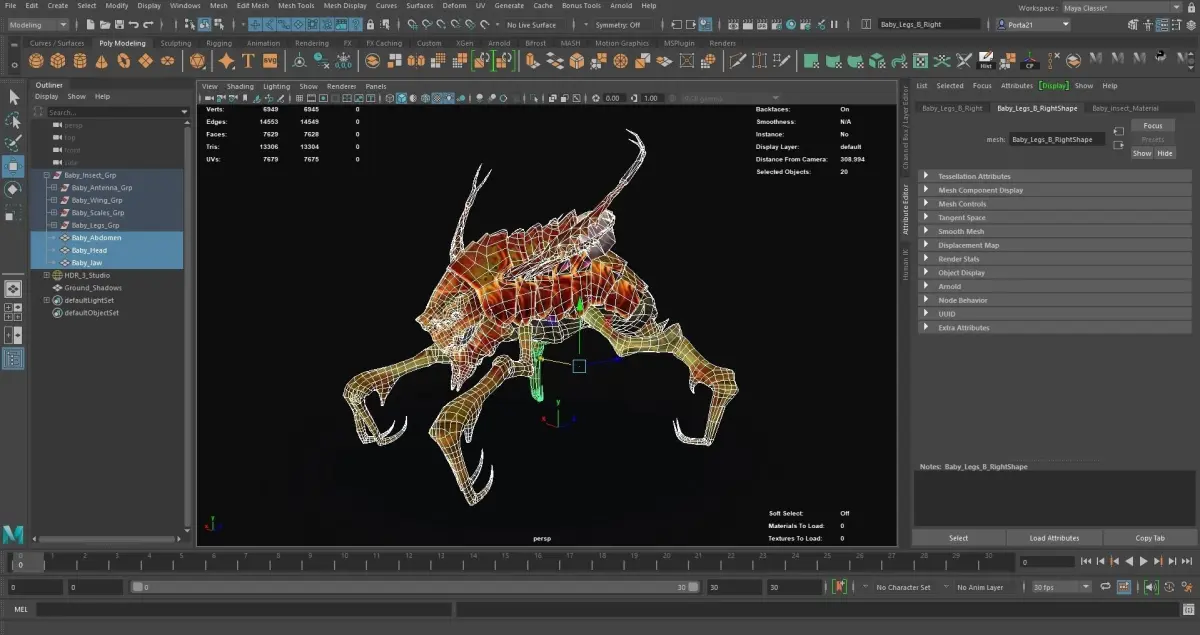The width and height of the screenshot is (1200, 635).
Task: Switch to the Rigging shelf tab
Action: pyautogui.click(x=218, y=43)
